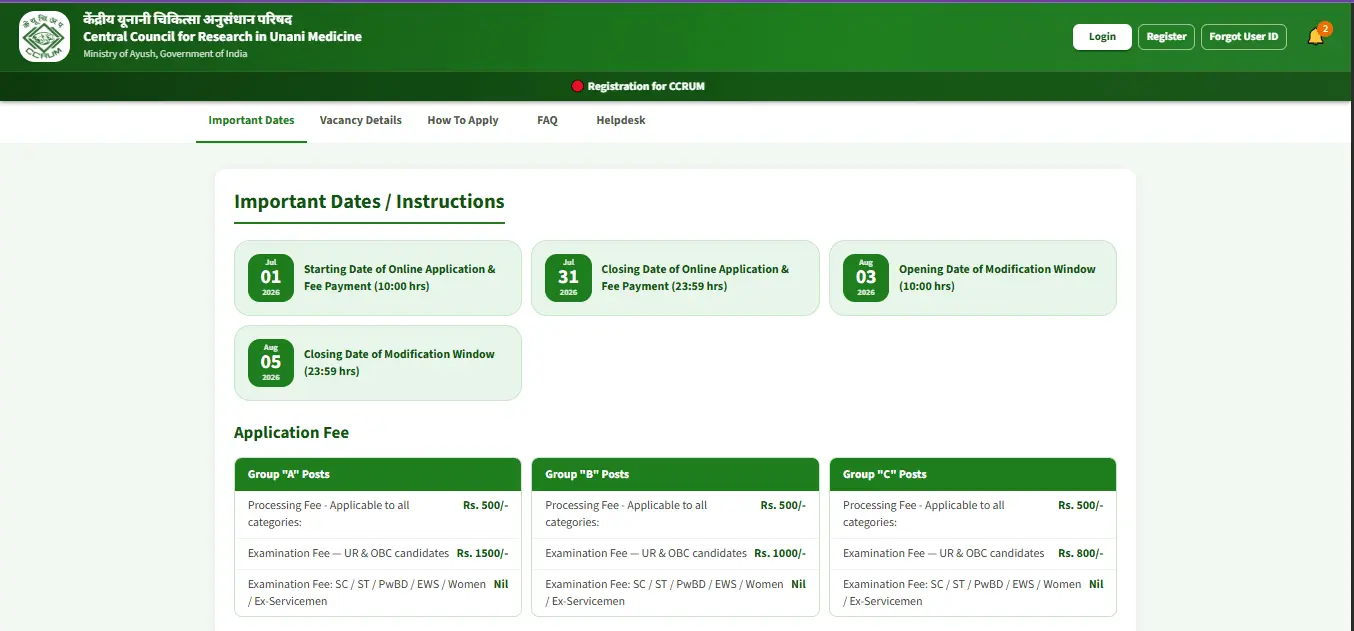
Task: Go to the Helpdesk tab
Action: 621,120
